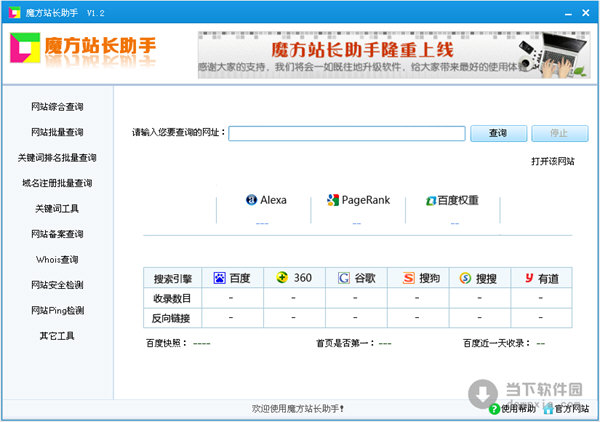Select 网站Ping检测 in the sidebar
The image size is (600, 422).
coord(57,310)
